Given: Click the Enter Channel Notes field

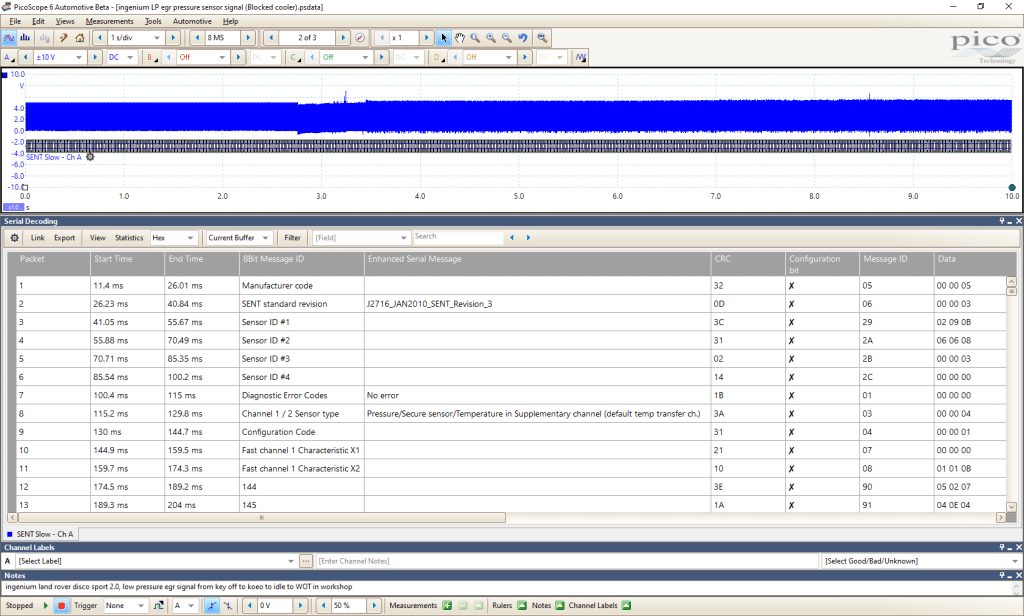Looking at the screenshot, I should pyautogui.click(x=566, y=561).
